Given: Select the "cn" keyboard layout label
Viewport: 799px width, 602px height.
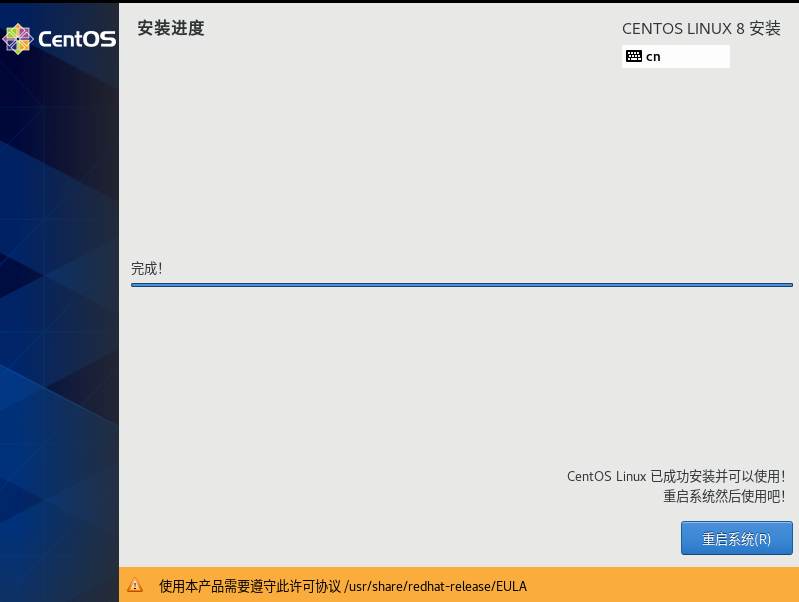Looking at the screenshot, I should point(653,57).
